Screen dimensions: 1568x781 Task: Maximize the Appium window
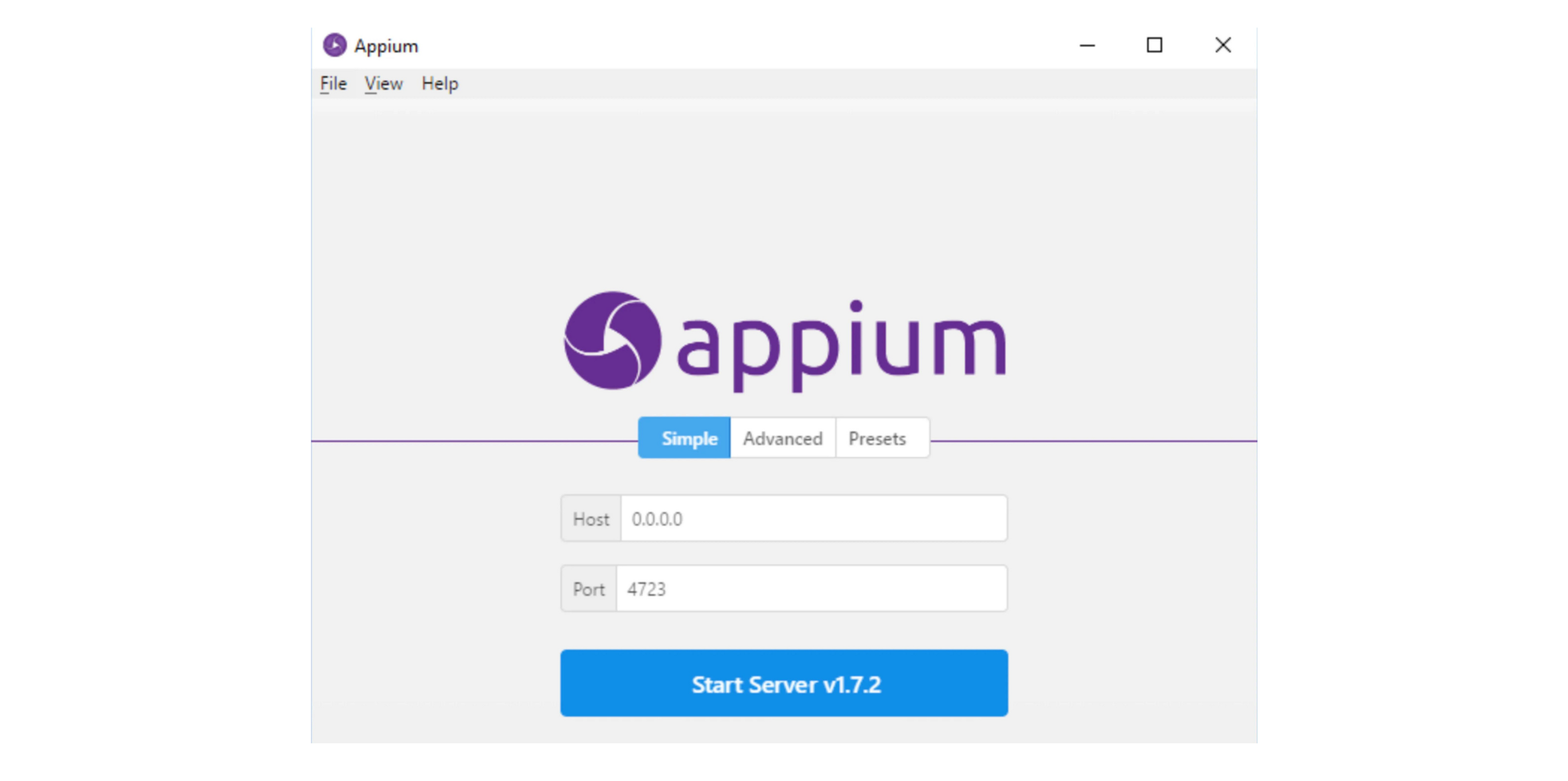click(1154, 45)
